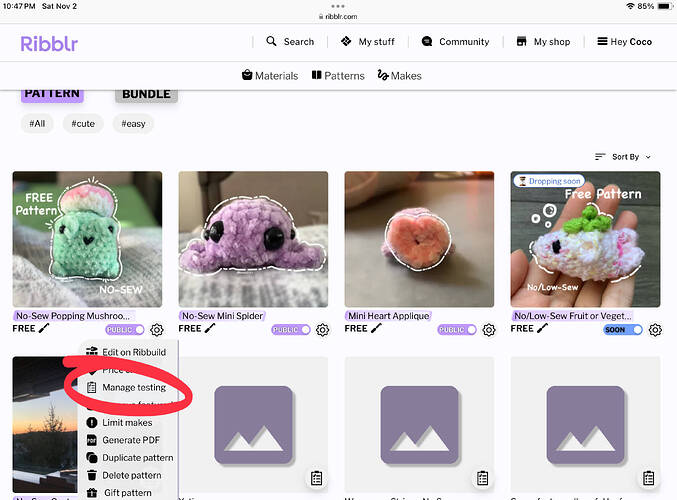
Task: Switch to the BUNDLE tab
Action: (x=146, y=94)
